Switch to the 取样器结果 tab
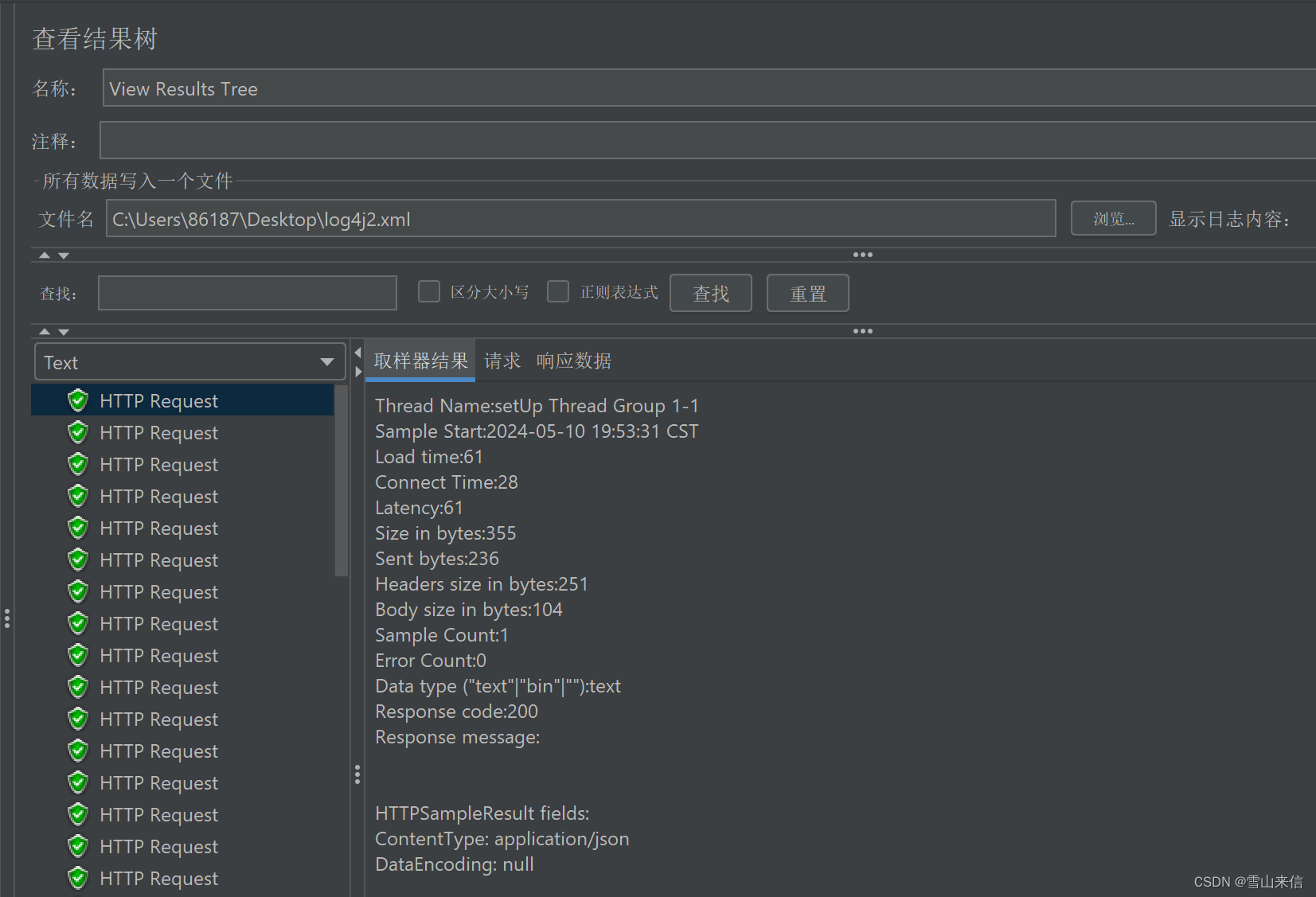This screenshot has width=1316, height=897. [x=420, y=361]
